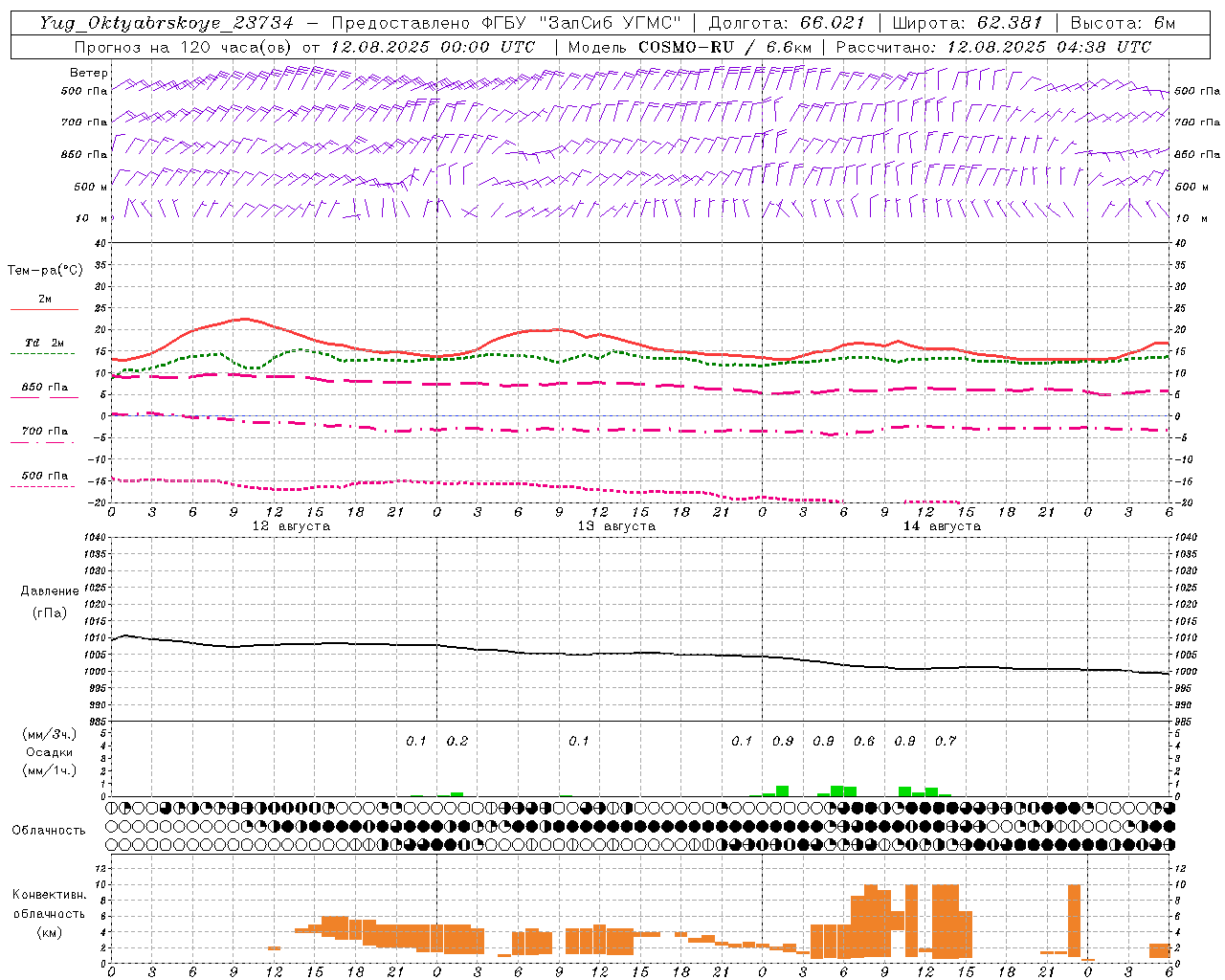Select the (гПа) unit under Давление
The image size is (1225, 980).
[x=50, y=612]
